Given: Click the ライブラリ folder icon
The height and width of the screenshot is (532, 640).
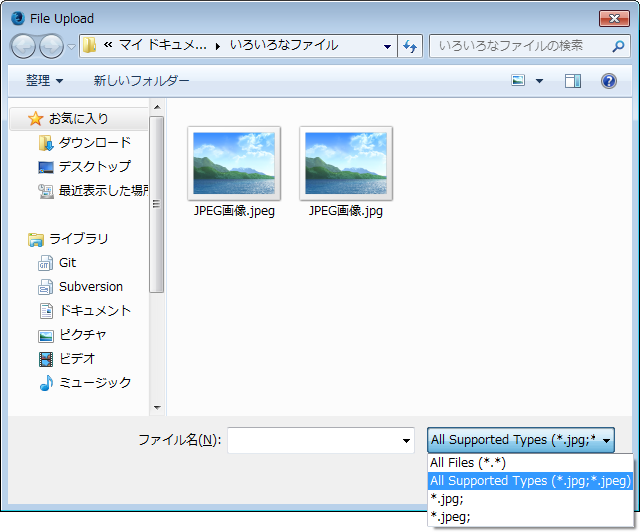Looking at the screenshot, I should [x=36, y=240].
